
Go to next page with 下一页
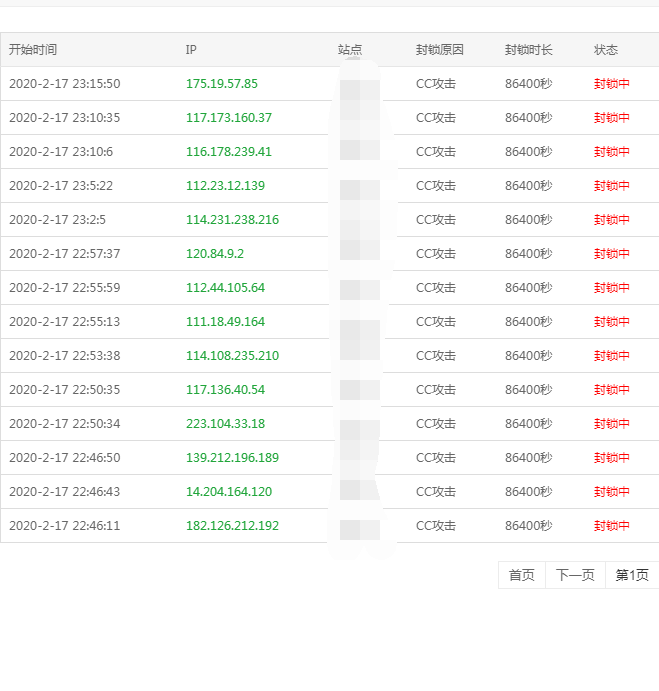pos(575,575)
